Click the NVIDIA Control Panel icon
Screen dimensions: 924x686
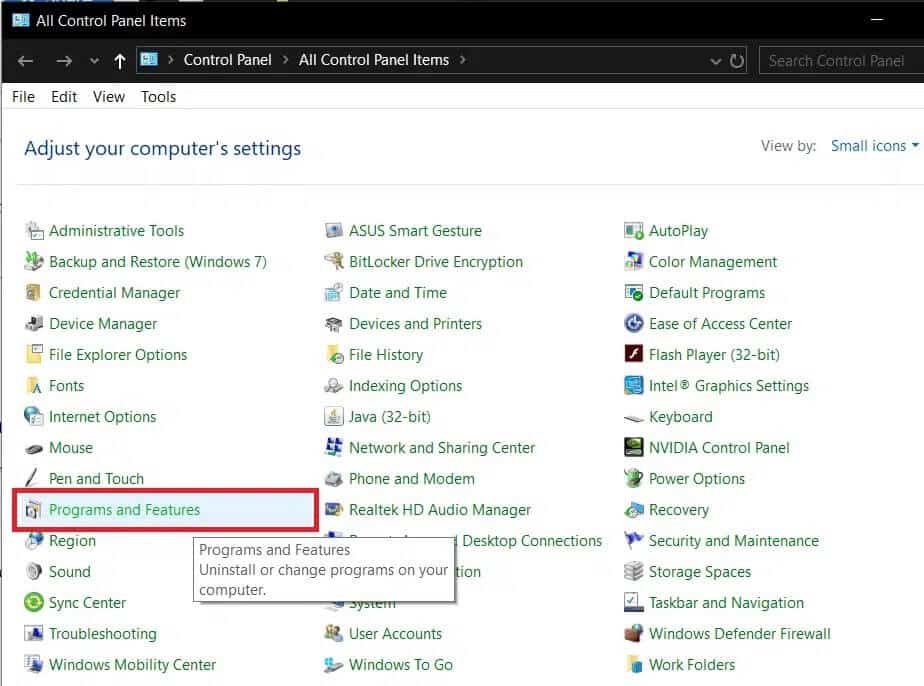(x=634, y=448)
